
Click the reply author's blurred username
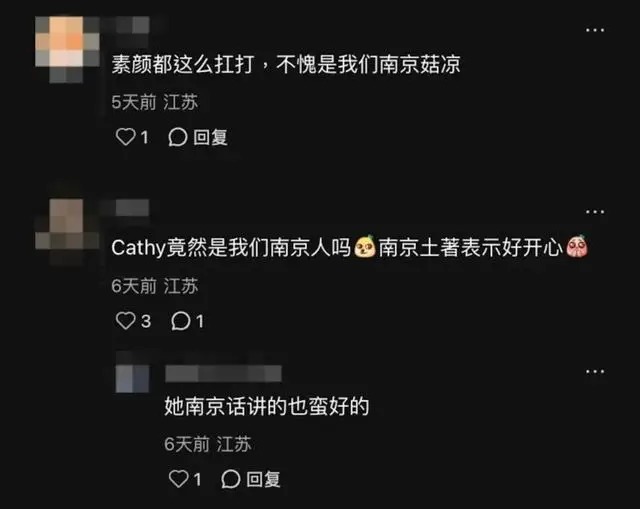223,373
